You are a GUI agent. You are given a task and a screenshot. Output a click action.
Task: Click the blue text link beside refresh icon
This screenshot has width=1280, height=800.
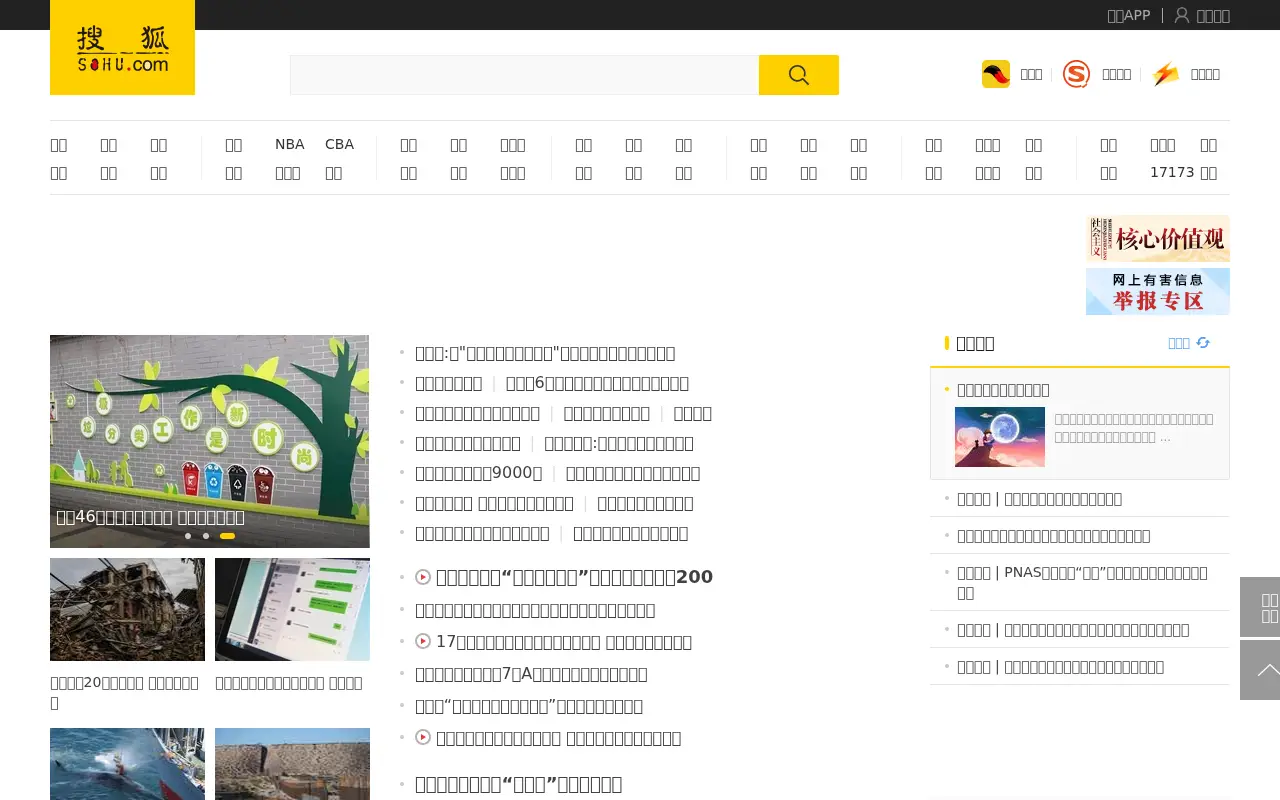(x=1179, y=343)
